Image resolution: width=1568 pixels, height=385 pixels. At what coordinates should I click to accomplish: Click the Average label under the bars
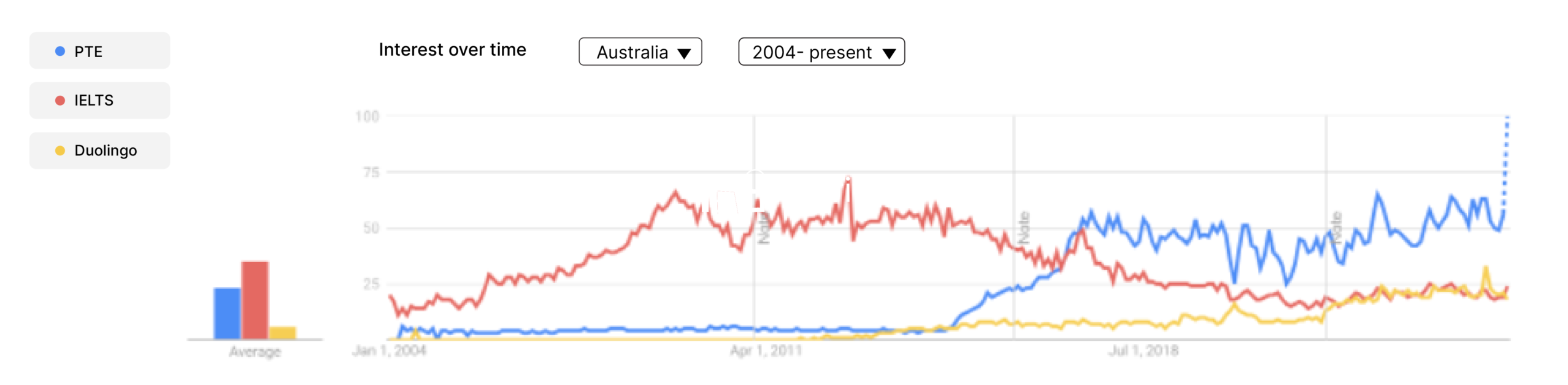pos(255,352)
